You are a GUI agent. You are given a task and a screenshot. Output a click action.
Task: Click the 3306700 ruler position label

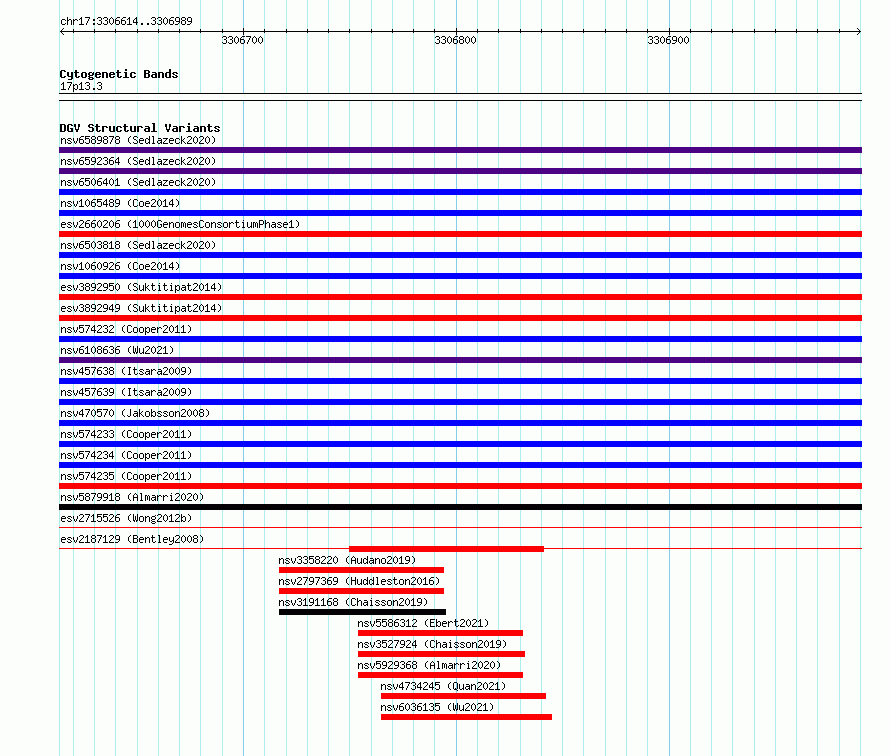click(242, 40)
